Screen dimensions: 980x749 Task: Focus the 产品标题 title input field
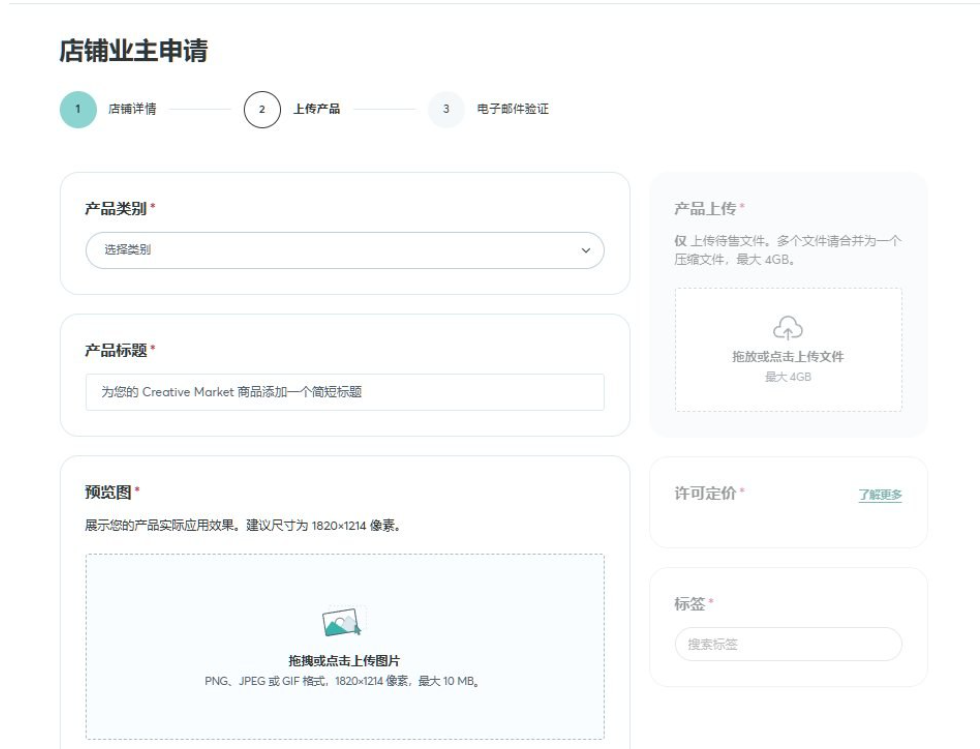coord(344,392)
